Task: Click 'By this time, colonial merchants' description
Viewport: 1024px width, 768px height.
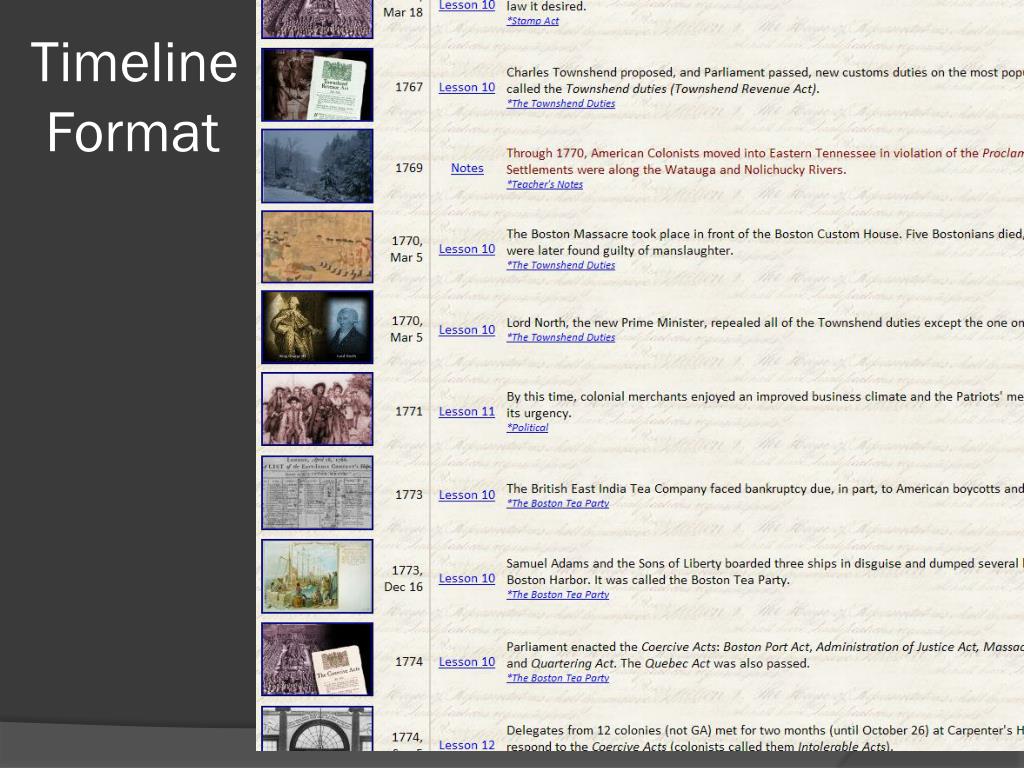Action: [765, 405]
